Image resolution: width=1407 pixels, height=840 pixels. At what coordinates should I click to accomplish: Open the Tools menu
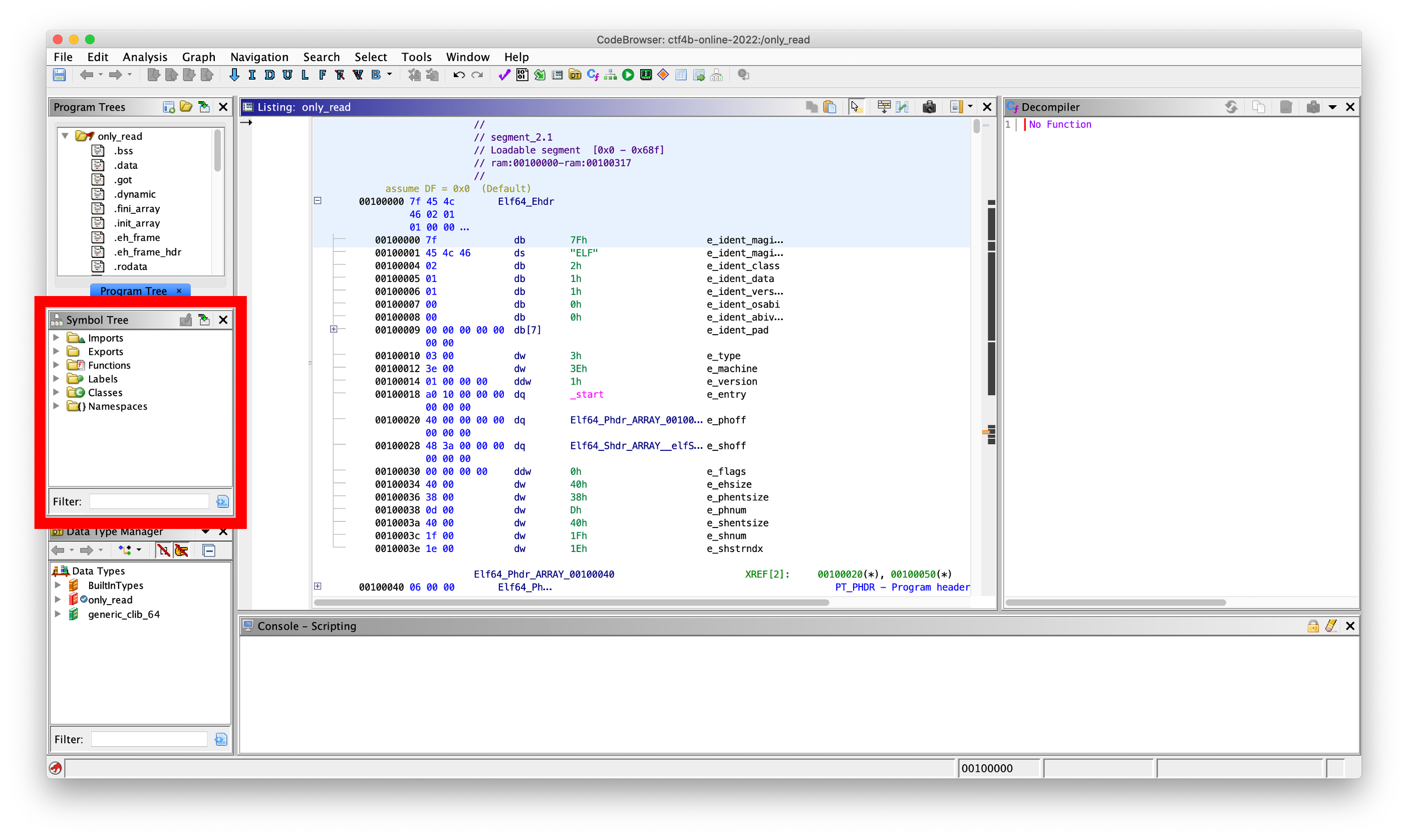pyautogui.click(x=416, y=57)
